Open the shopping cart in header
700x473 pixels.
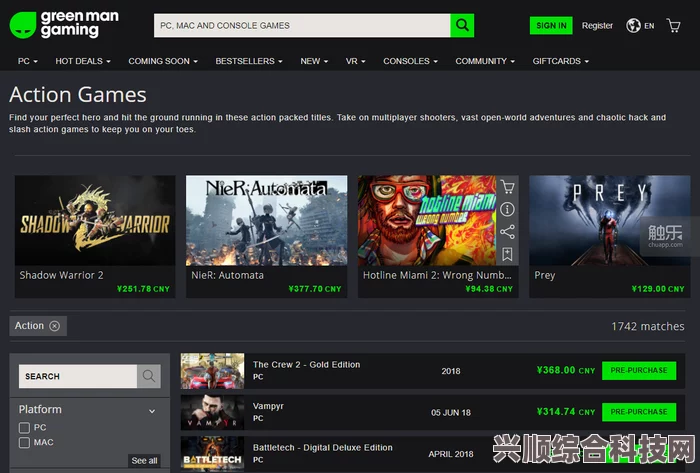pos(673,25)
